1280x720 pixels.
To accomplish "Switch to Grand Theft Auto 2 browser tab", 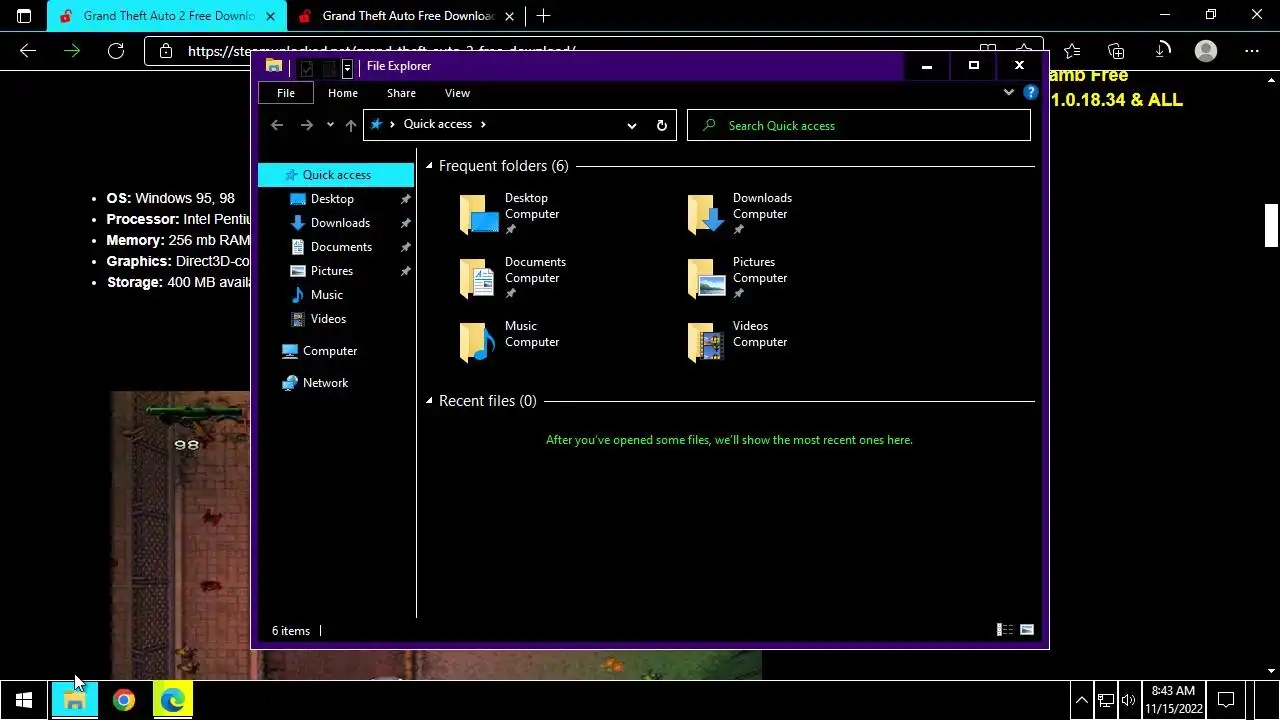I will 168,16.
